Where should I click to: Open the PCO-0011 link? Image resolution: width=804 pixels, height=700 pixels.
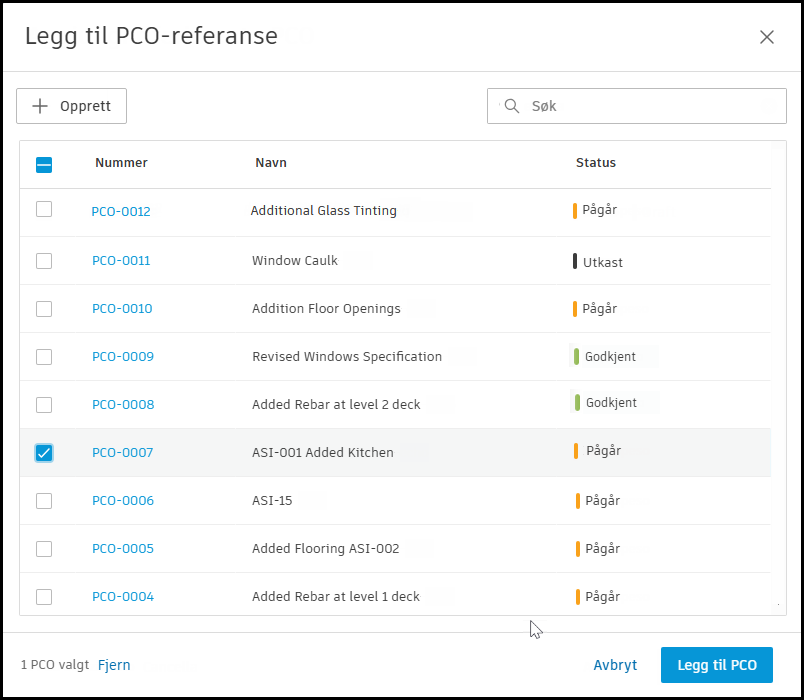point(121,261)
